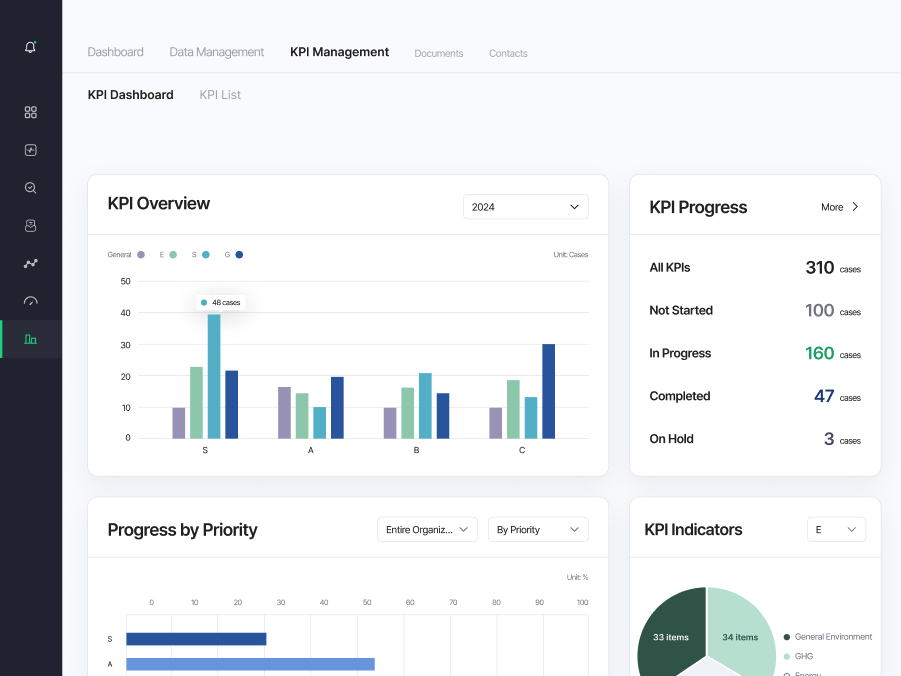Switch to the KPI List sub-tab
Viewport: 901px width, 676px height.
[x=220, y=95]
